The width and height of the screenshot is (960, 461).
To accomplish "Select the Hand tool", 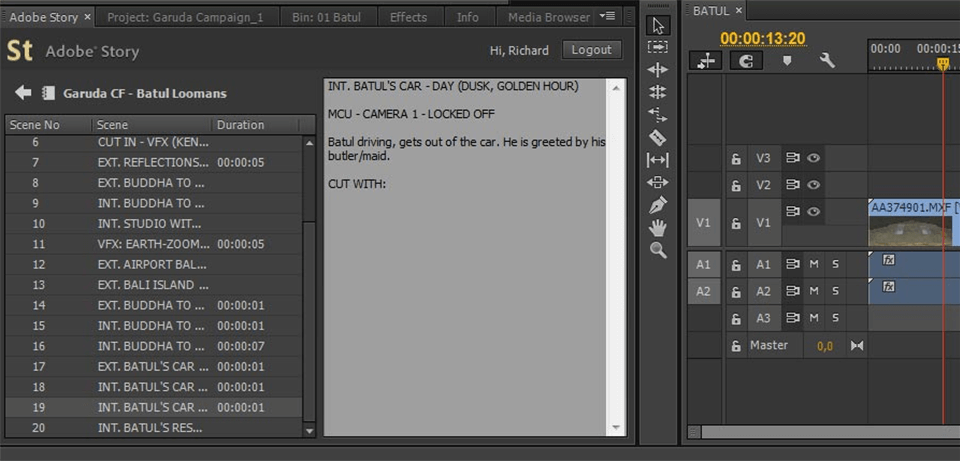I will 658,228.
